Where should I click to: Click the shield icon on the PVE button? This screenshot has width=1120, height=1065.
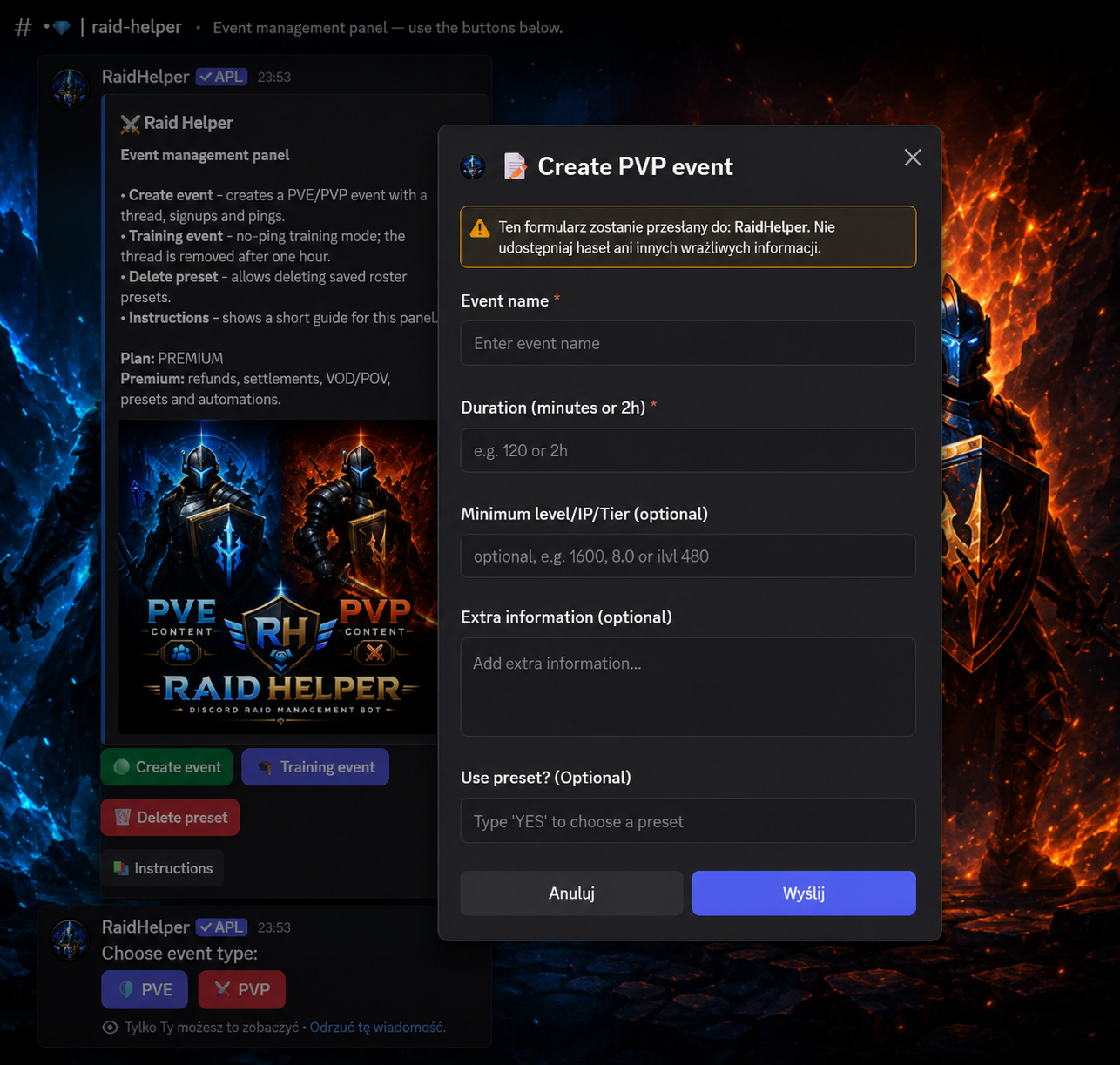(126, 989)
